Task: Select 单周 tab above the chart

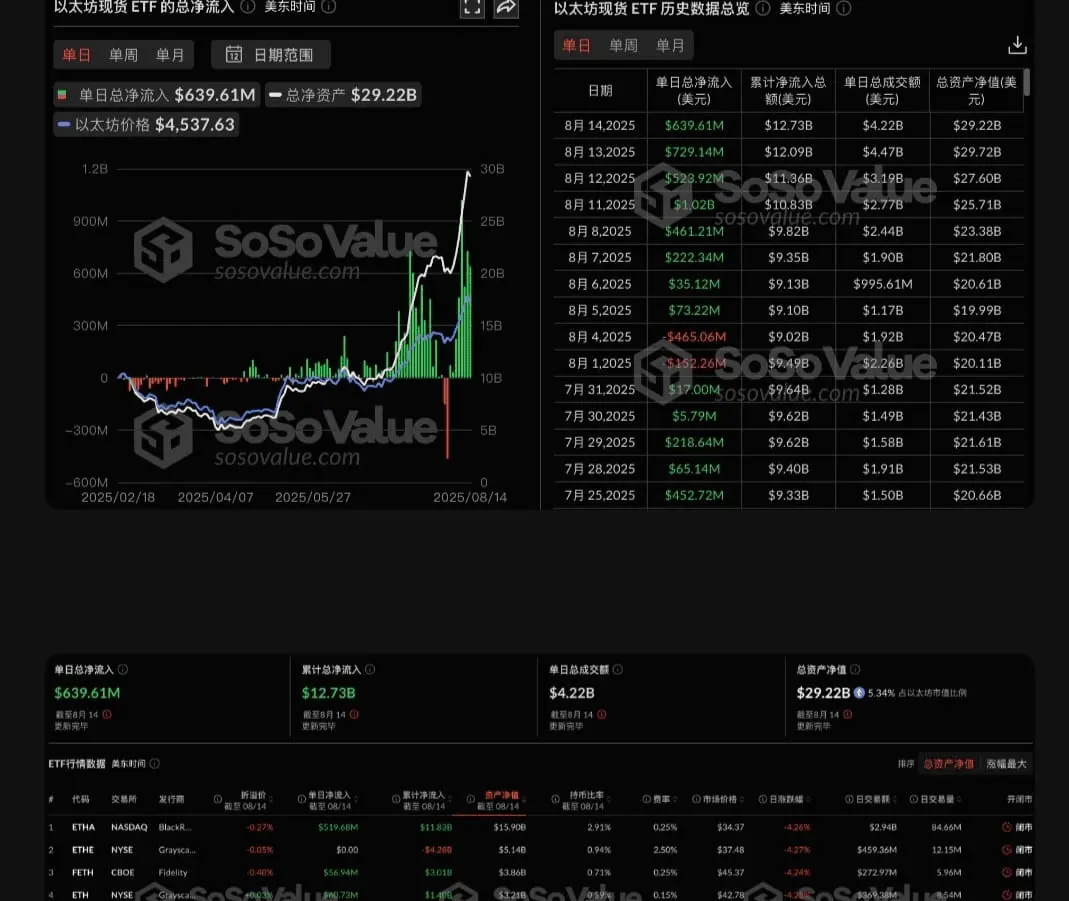Action: pos(123,55)
